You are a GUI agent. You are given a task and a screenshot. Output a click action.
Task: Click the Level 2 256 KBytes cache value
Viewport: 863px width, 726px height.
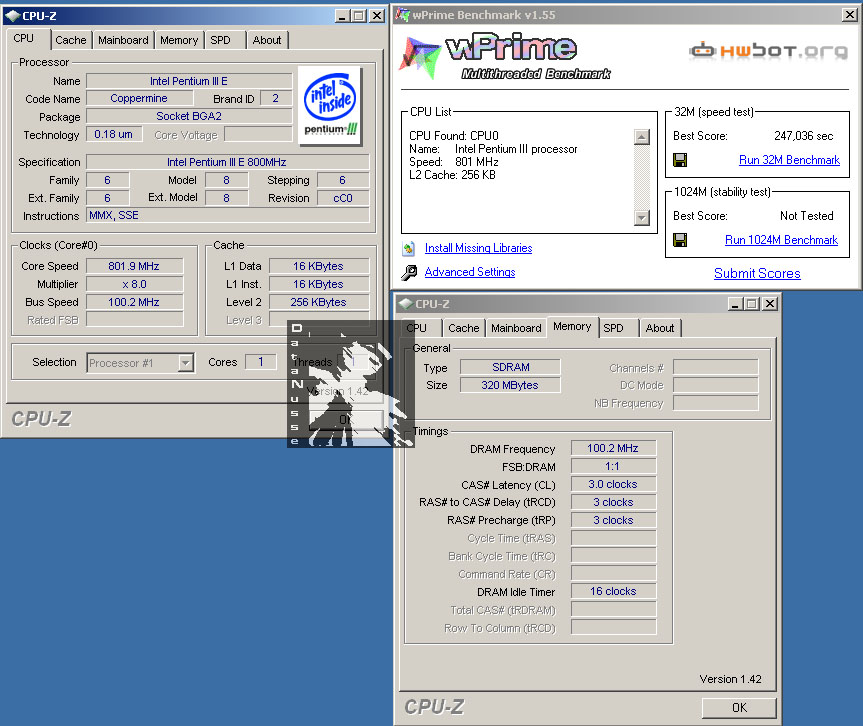point(319,302)
